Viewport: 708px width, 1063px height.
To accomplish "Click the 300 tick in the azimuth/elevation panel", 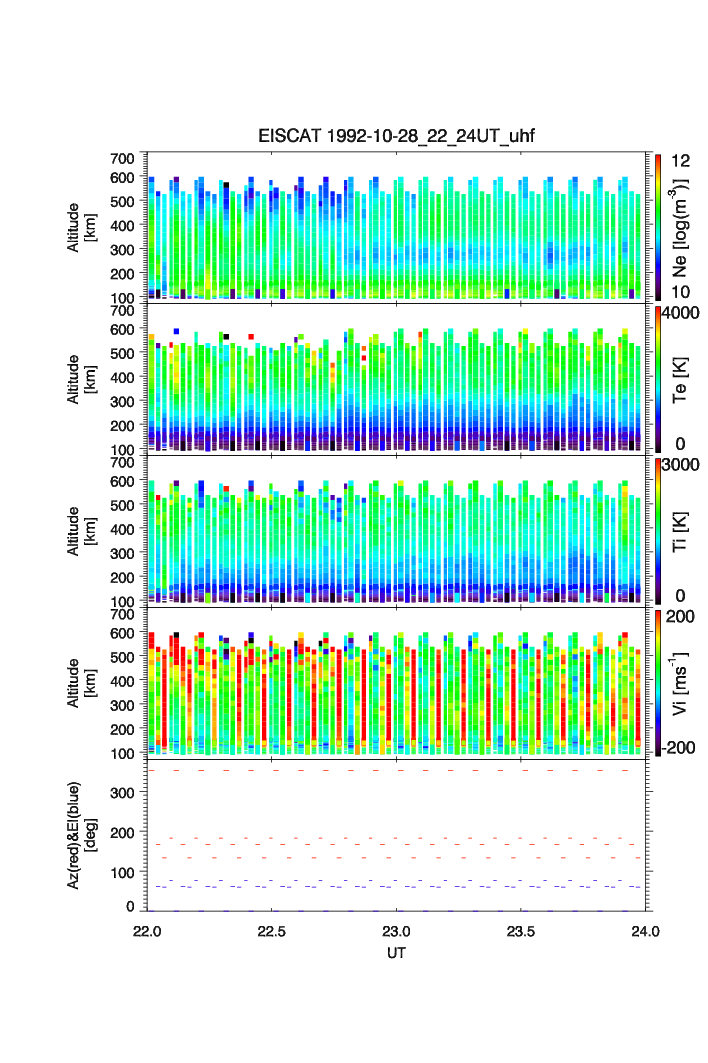I will click(122, 793).
